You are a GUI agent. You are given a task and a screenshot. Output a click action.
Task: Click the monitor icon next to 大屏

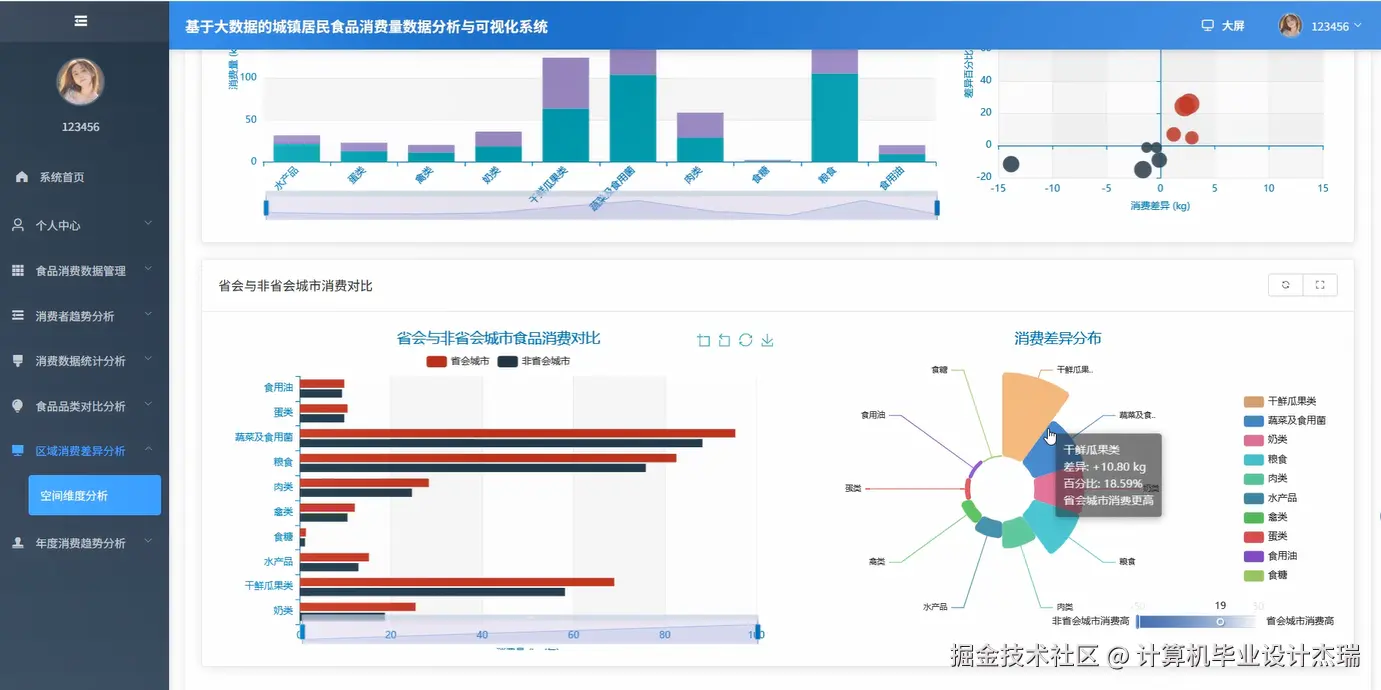point(1207,26)
